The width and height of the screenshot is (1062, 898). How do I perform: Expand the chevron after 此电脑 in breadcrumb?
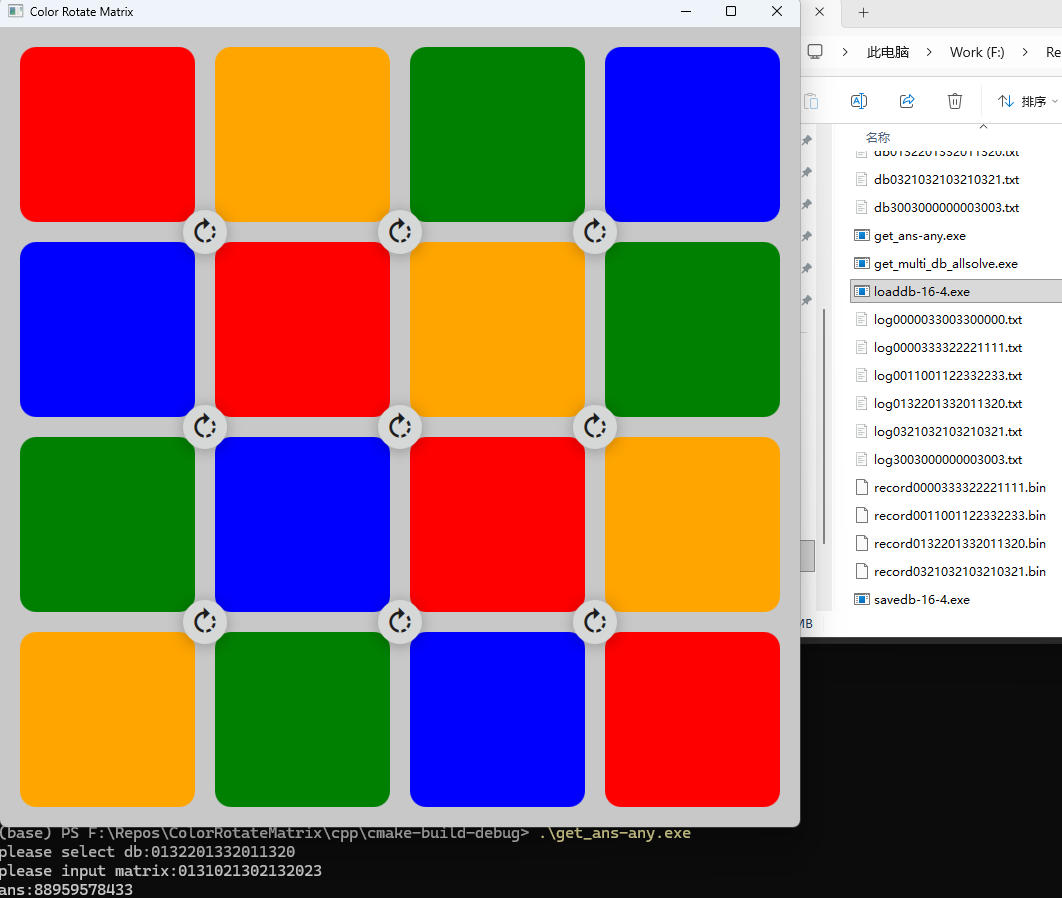click(x=930, y=52)
